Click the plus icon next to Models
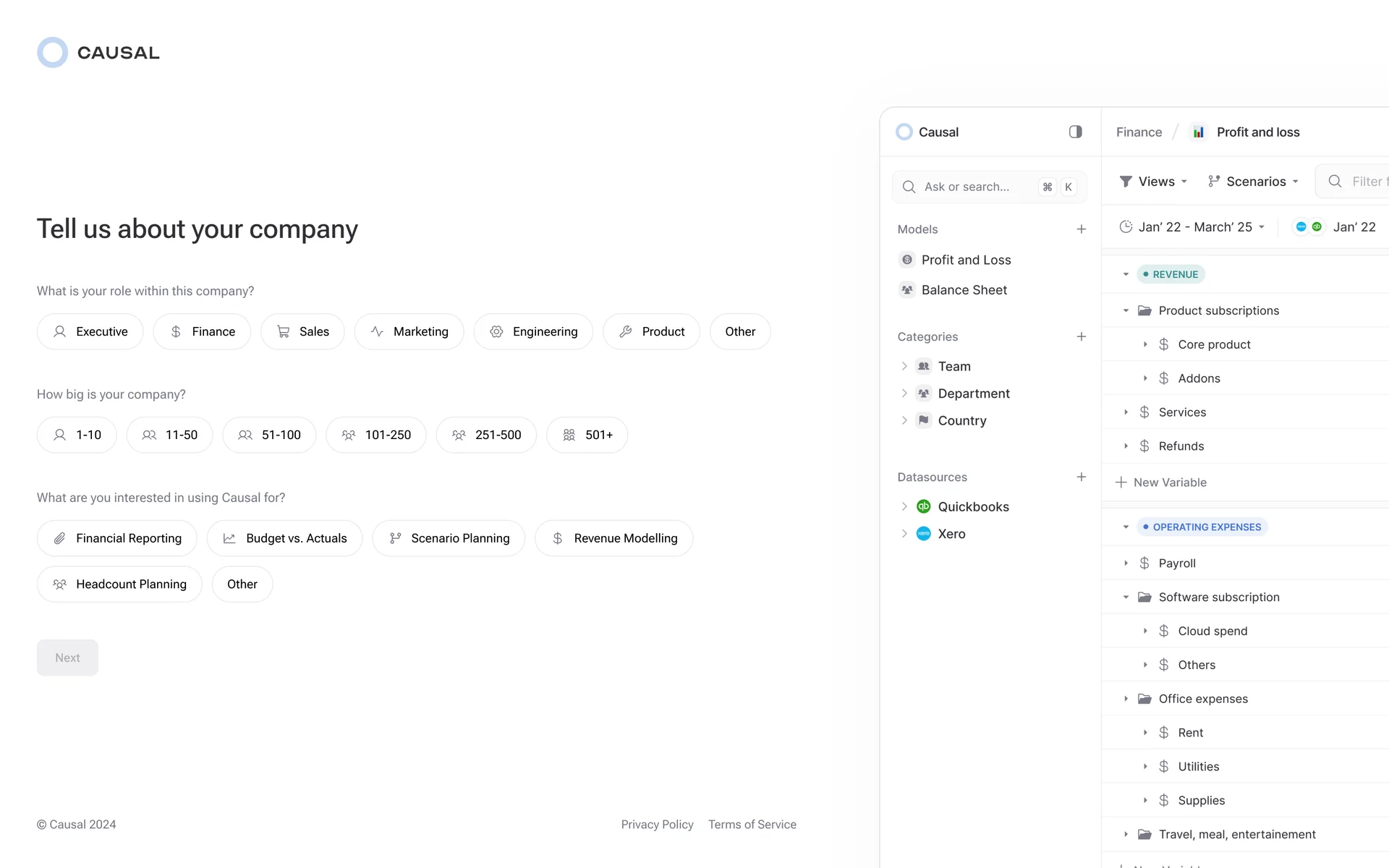Viewport: 1389px width, 868px height. click(x=1081, y=229)
